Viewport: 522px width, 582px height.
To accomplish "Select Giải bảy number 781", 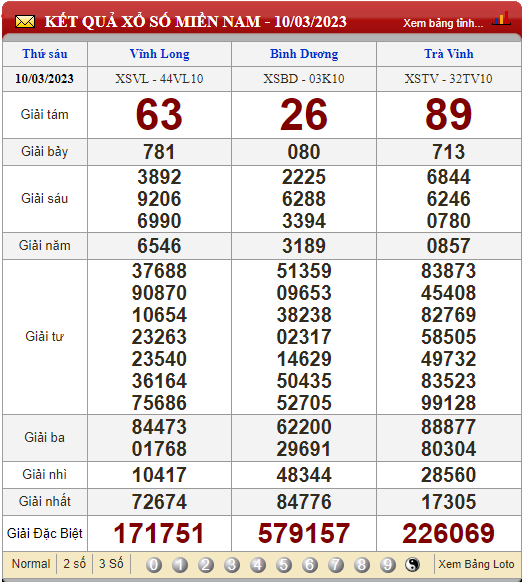I will coord(159,152).
